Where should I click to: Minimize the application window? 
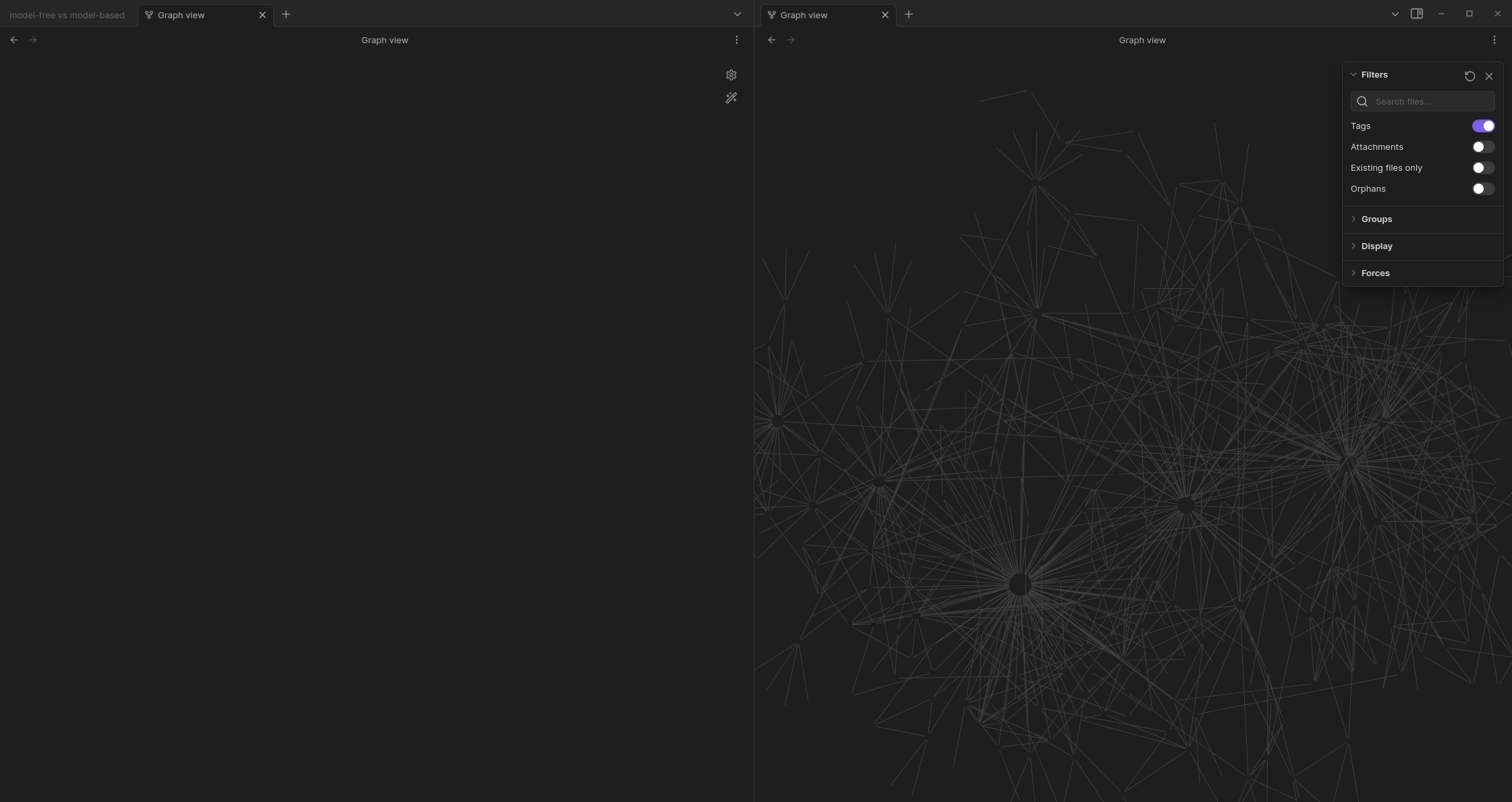pyautogui.click(x=1441, y=14)
